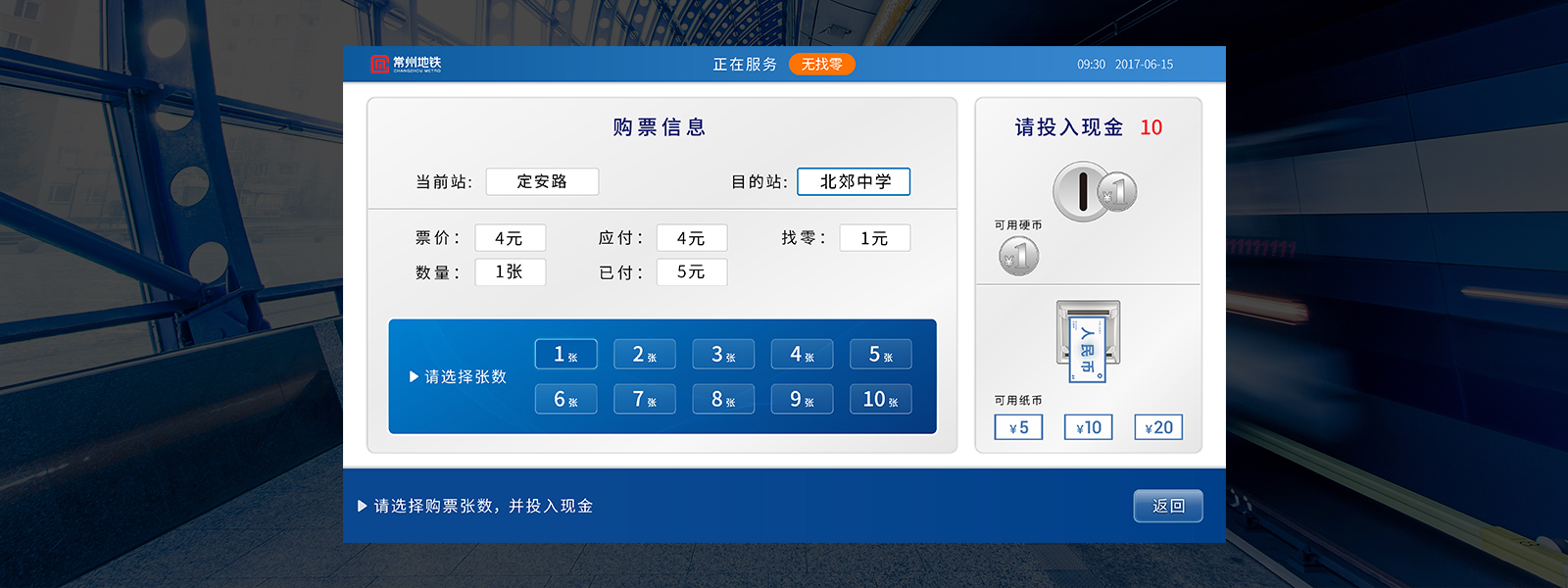The height and width of the screenshot is (588, 1568).
Task: Click the arrow icon beside 请选择张数
Action: tap(415, 376)
